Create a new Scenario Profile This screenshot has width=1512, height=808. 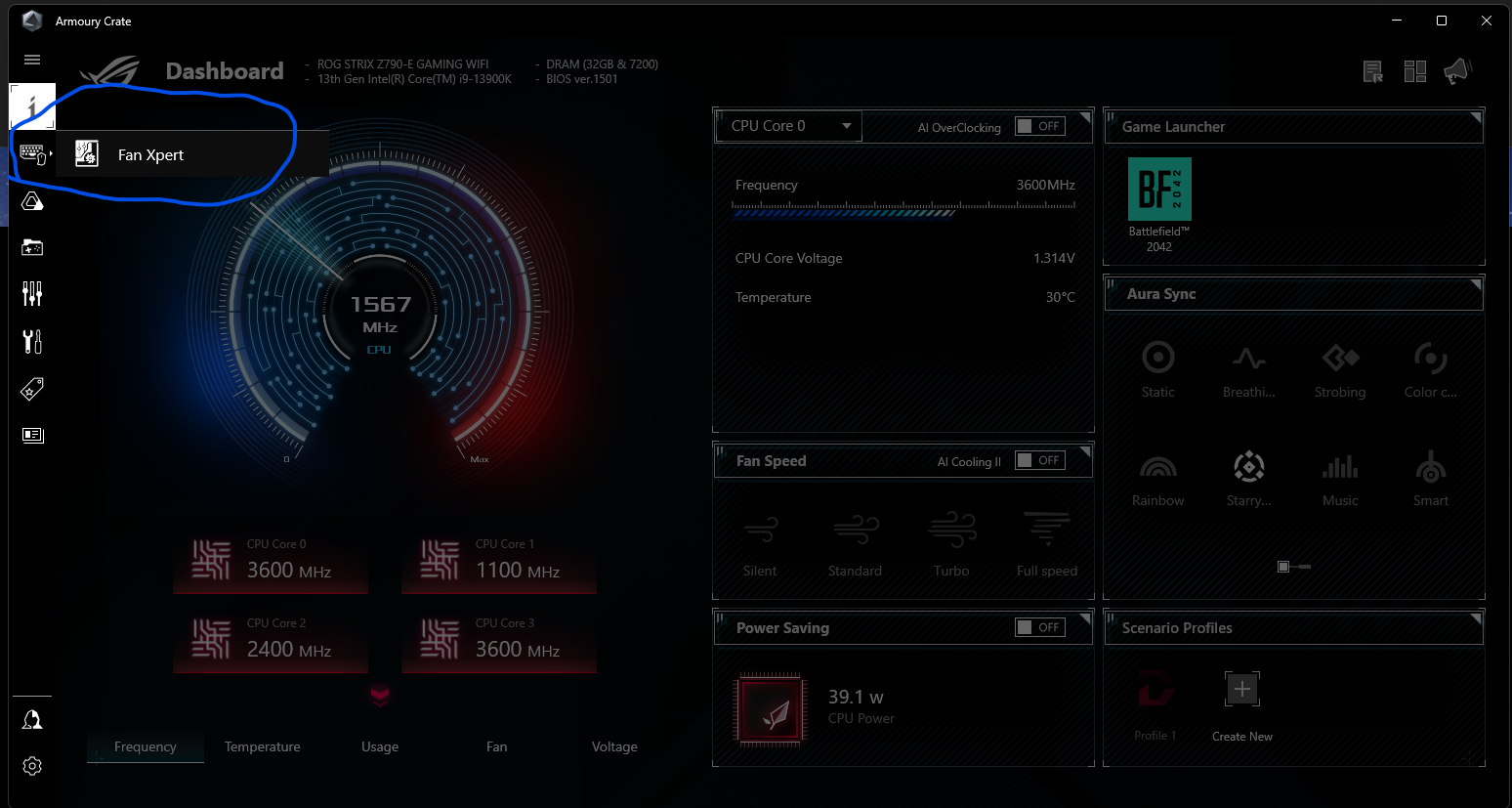[x=1241, y=689]
